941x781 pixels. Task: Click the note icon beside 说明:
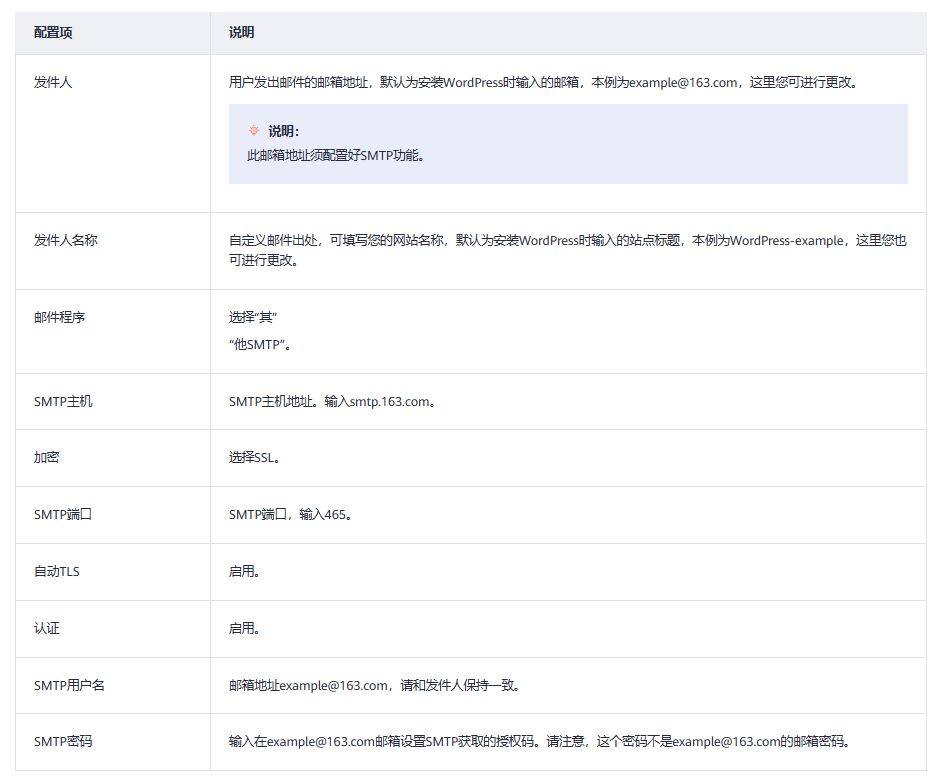point(254,130)
